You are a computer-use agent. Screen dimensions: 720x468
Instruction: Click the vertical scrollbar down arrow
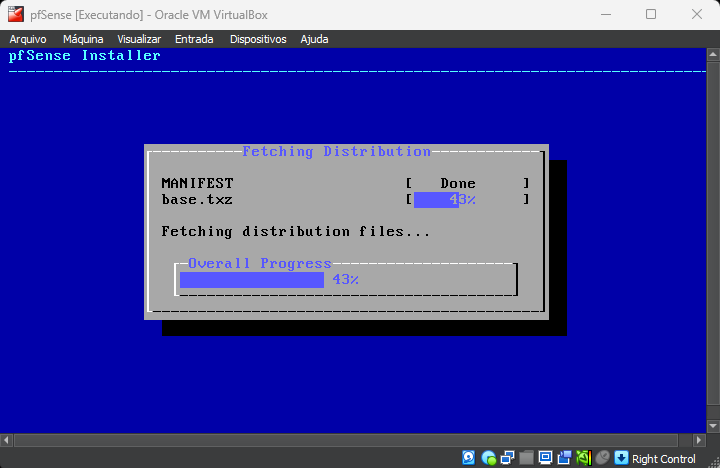713,426
